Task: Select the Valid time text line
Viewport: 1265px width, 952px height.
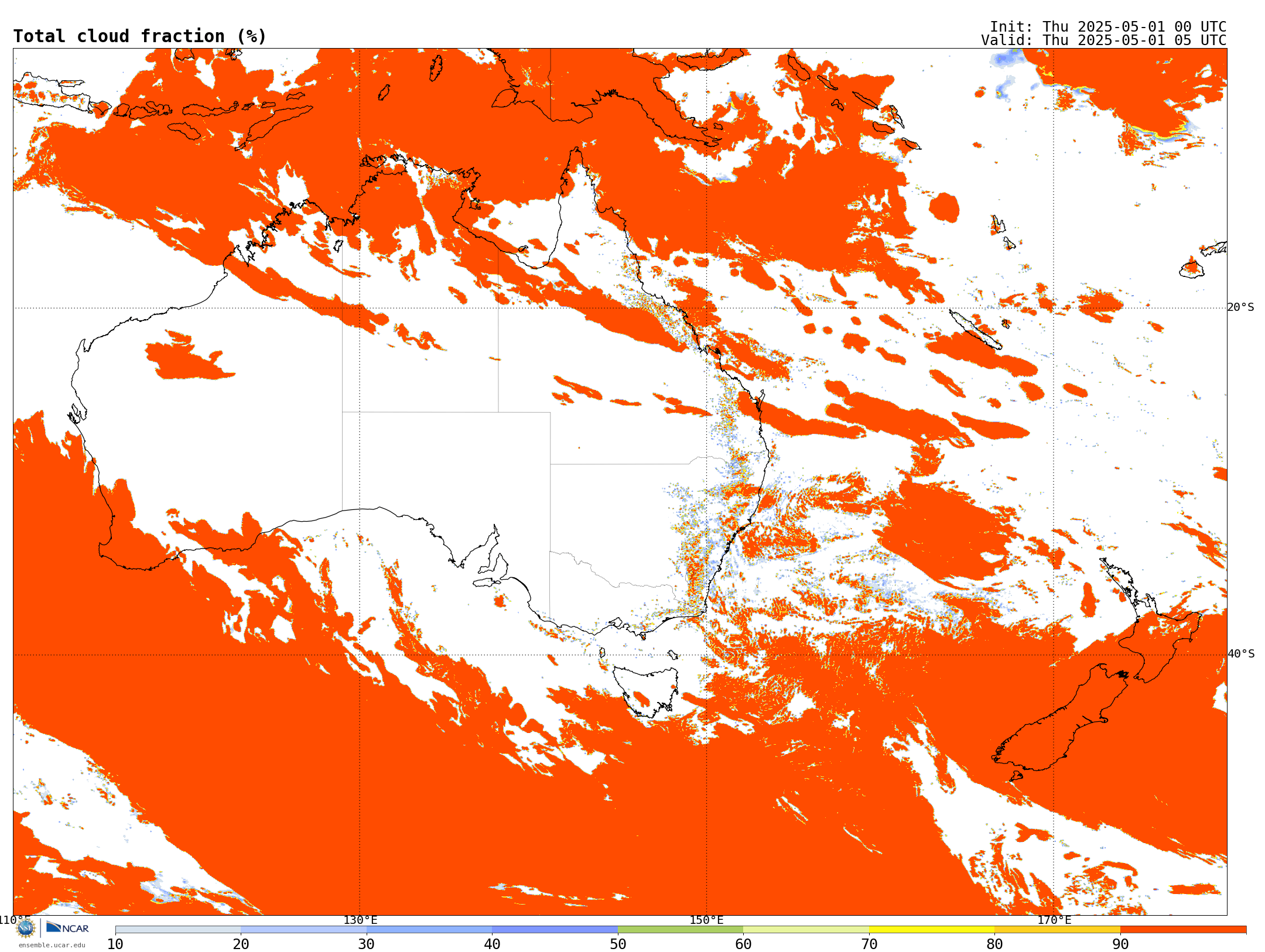Action: 1104,40
